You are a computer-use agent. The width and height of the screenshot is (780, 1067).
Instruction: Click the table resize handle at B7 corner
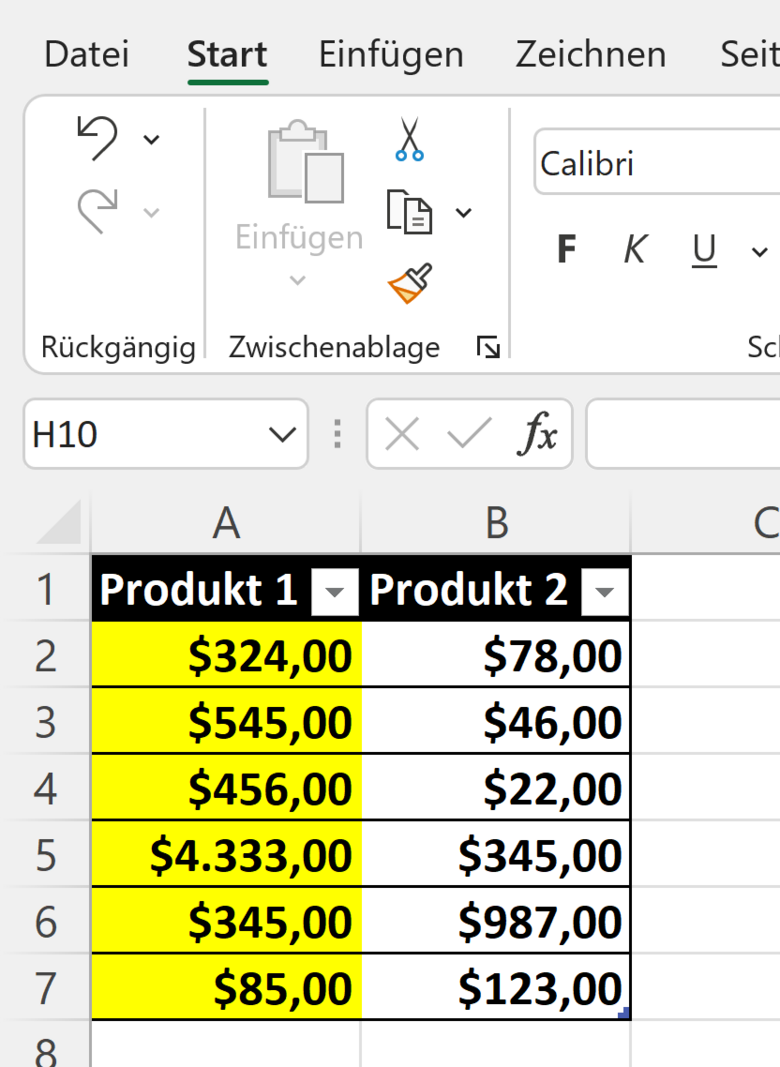click(x=623, y=1013)
